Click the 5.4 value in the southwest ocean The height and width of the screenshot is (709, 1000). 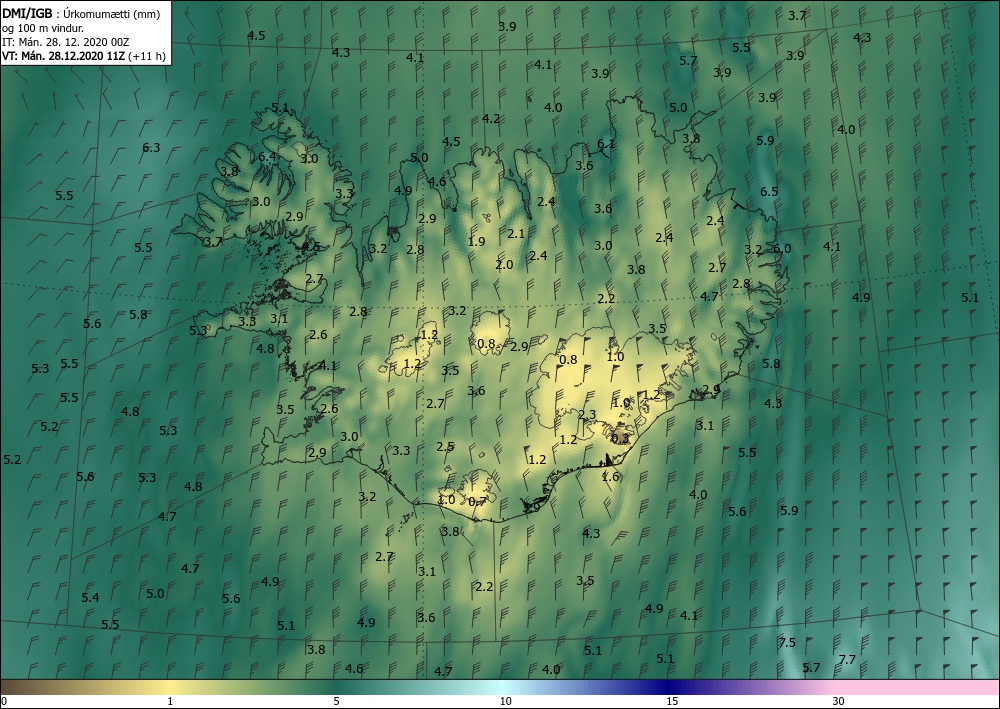click(90, 598)
